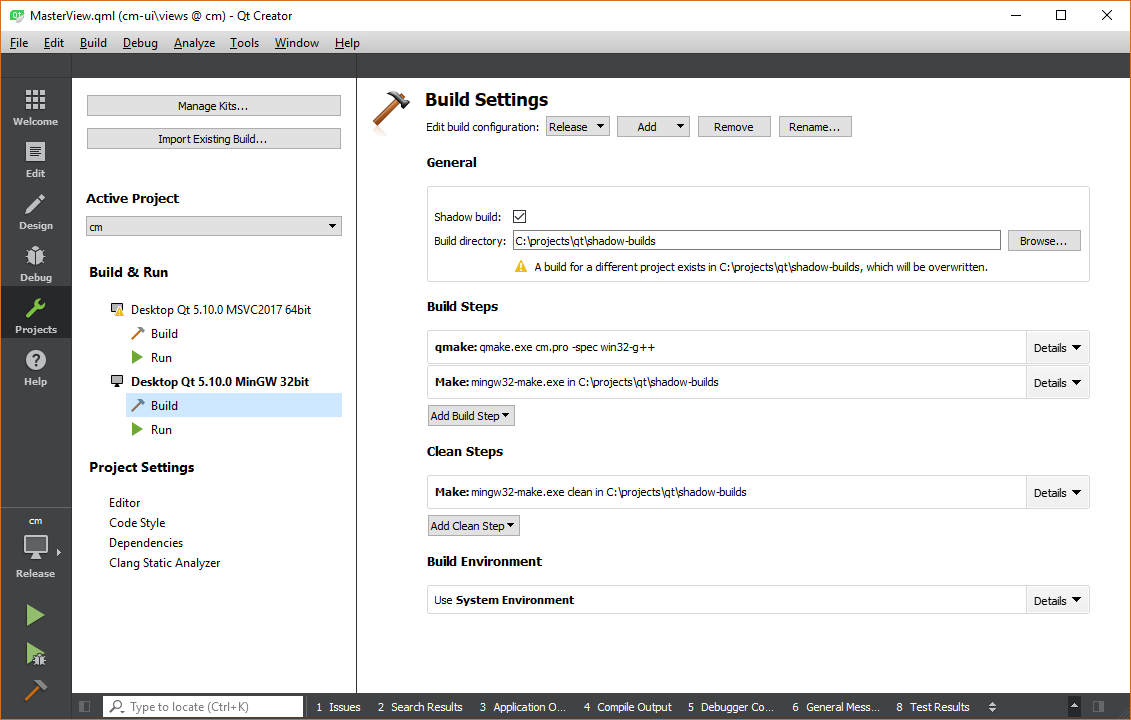Start debugging with Run-Debug icon

(35, 654)
